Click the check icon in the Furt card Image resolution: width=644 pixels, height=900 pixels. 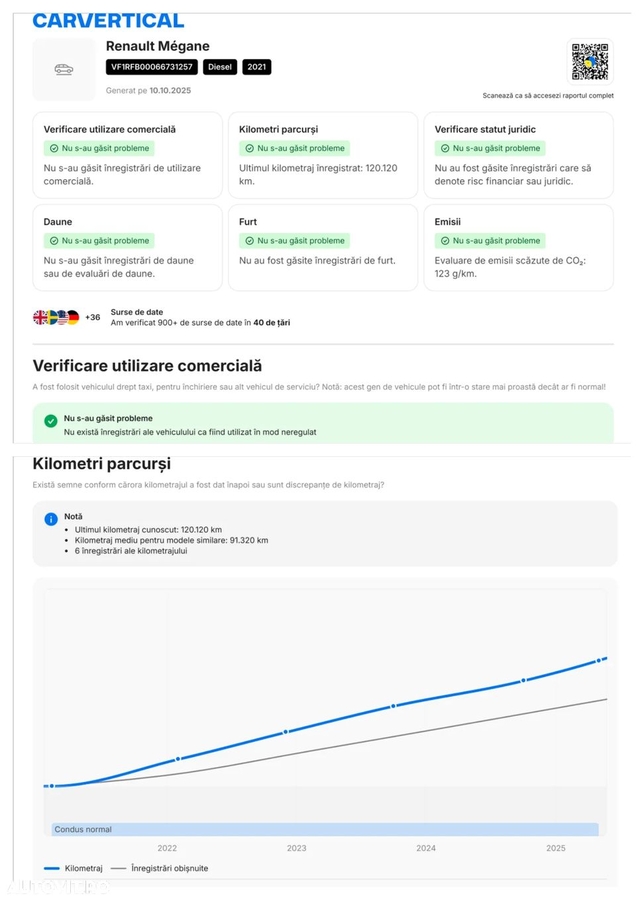[248, 241]
